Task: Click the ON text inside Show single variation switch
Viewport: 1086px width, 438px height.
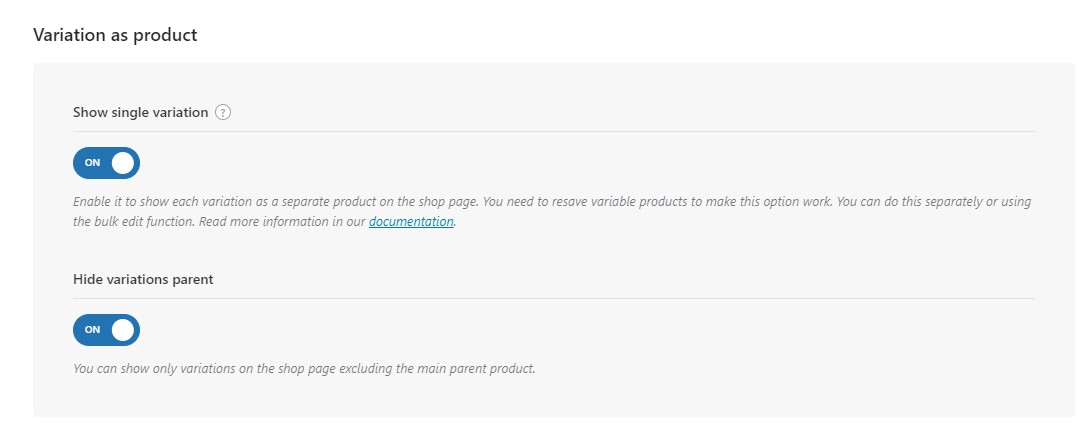Action: tap(93, 163)
